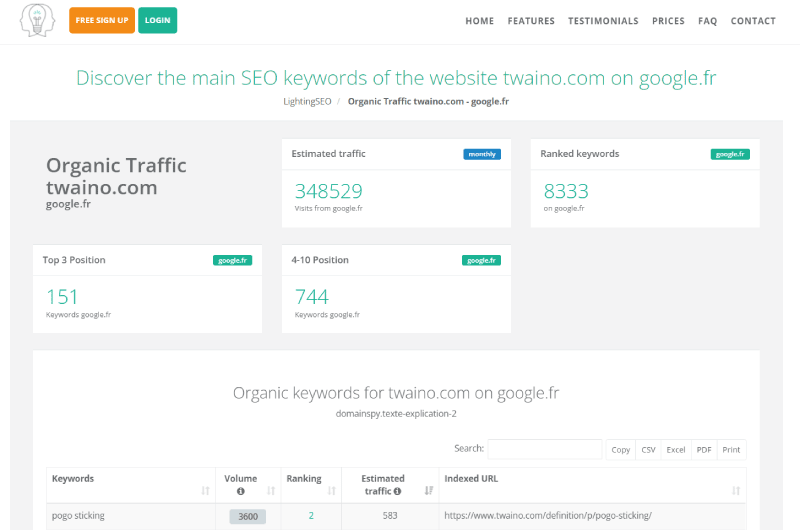Export table as CSV
The width and height of the screenshot is (800, 530).
pyautogui.click(x=648, y=450)
